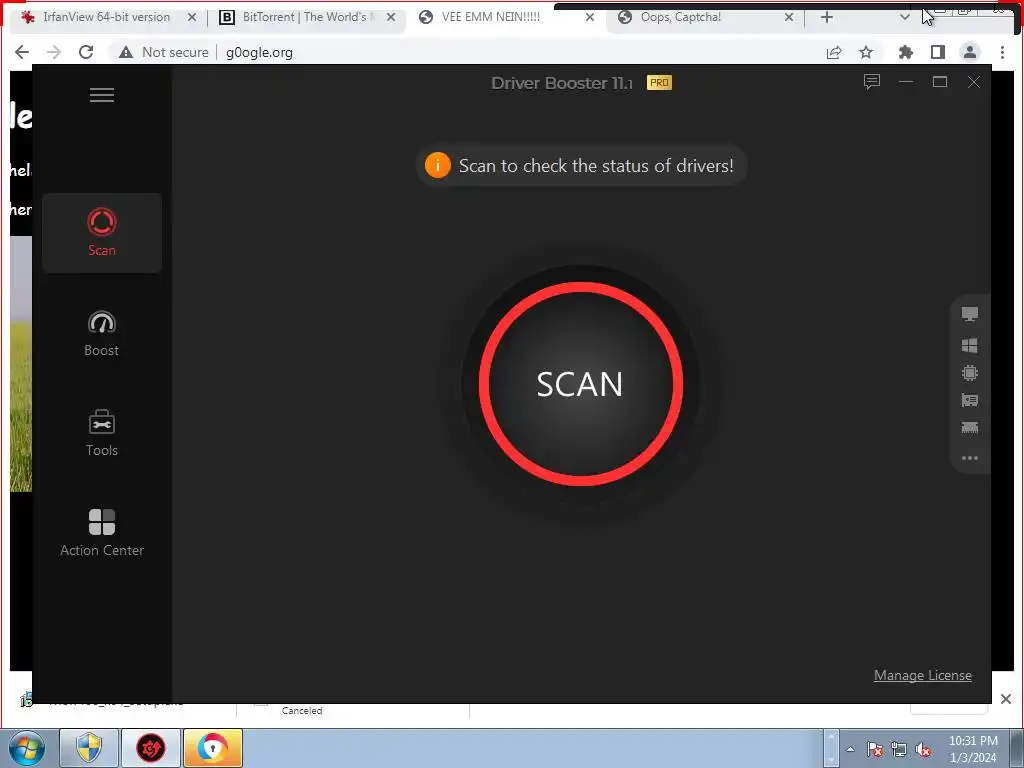Click the Manage License link
The height and width of the screenshot is (768, 1024).
923,675
